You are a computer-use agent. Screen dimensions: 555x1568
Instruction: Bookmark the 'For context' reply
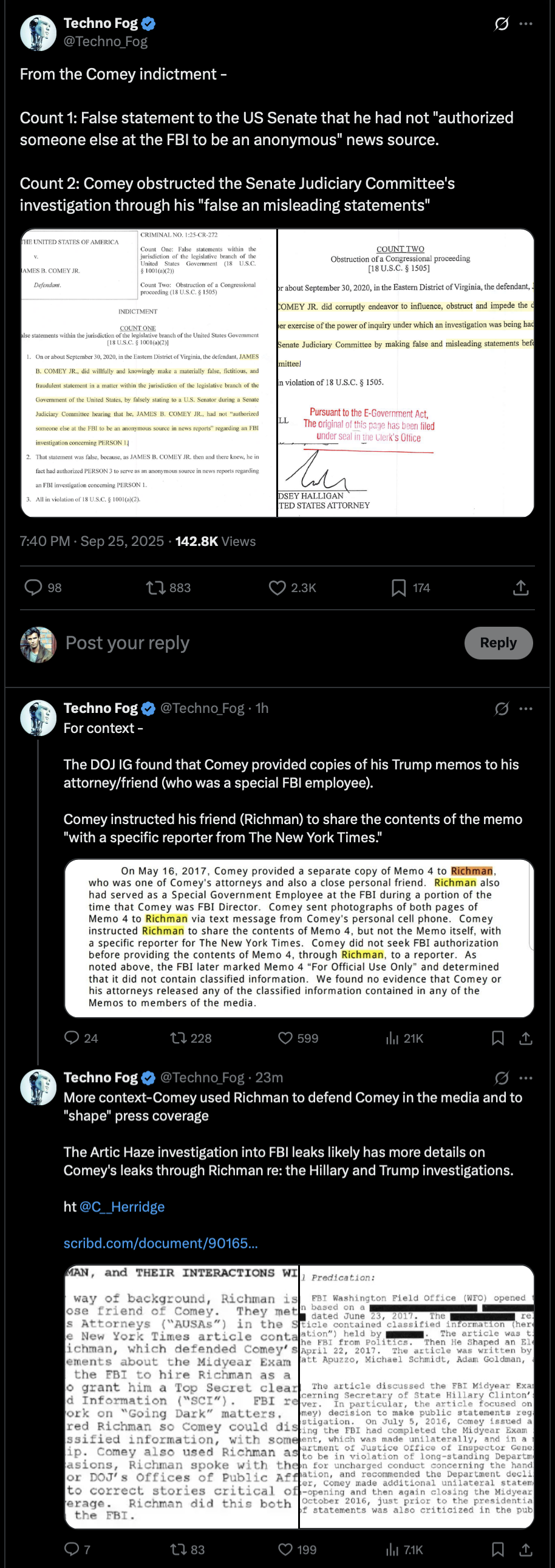pyautogui.click(x=498, y=1038)
